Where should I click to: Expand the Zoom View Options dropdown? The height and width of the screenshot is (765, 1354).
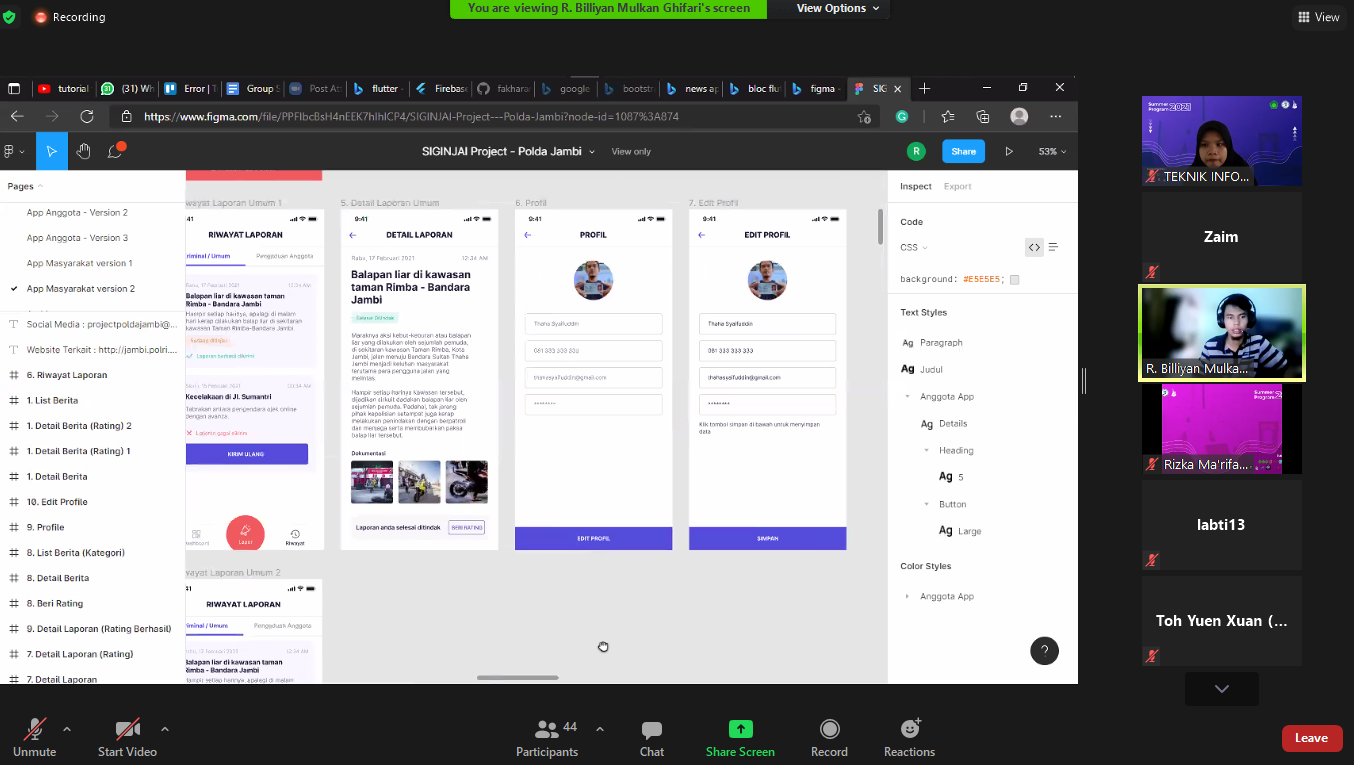click(x=838, y=8)
